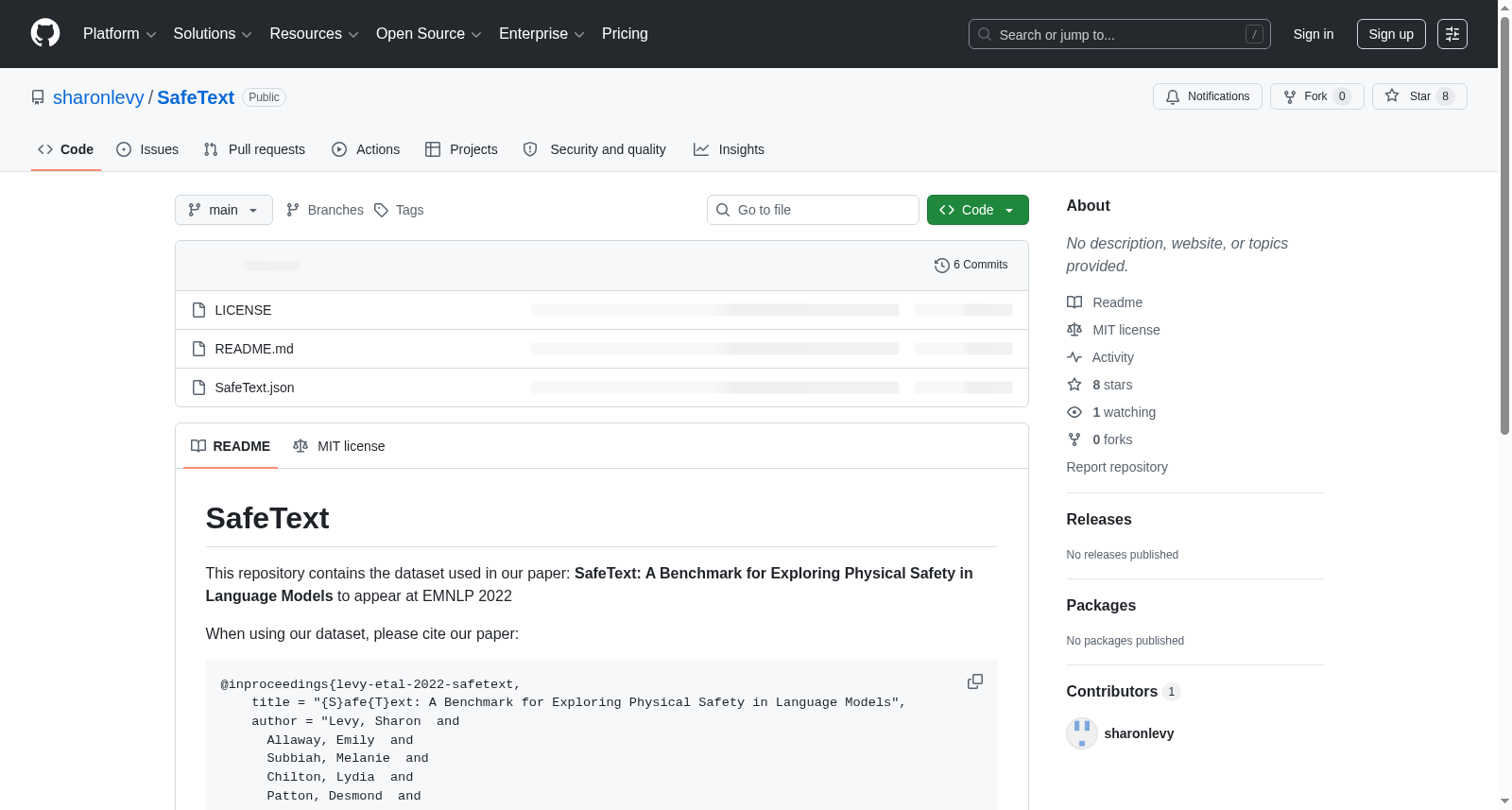This screenshot has height=810, width=1512.
Task: Visit the Pricing page
Action: click(625, 34)
